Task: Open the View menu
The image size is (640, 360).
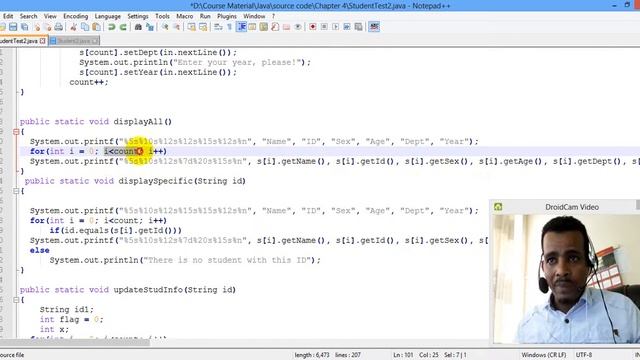Action: (50, 16)
